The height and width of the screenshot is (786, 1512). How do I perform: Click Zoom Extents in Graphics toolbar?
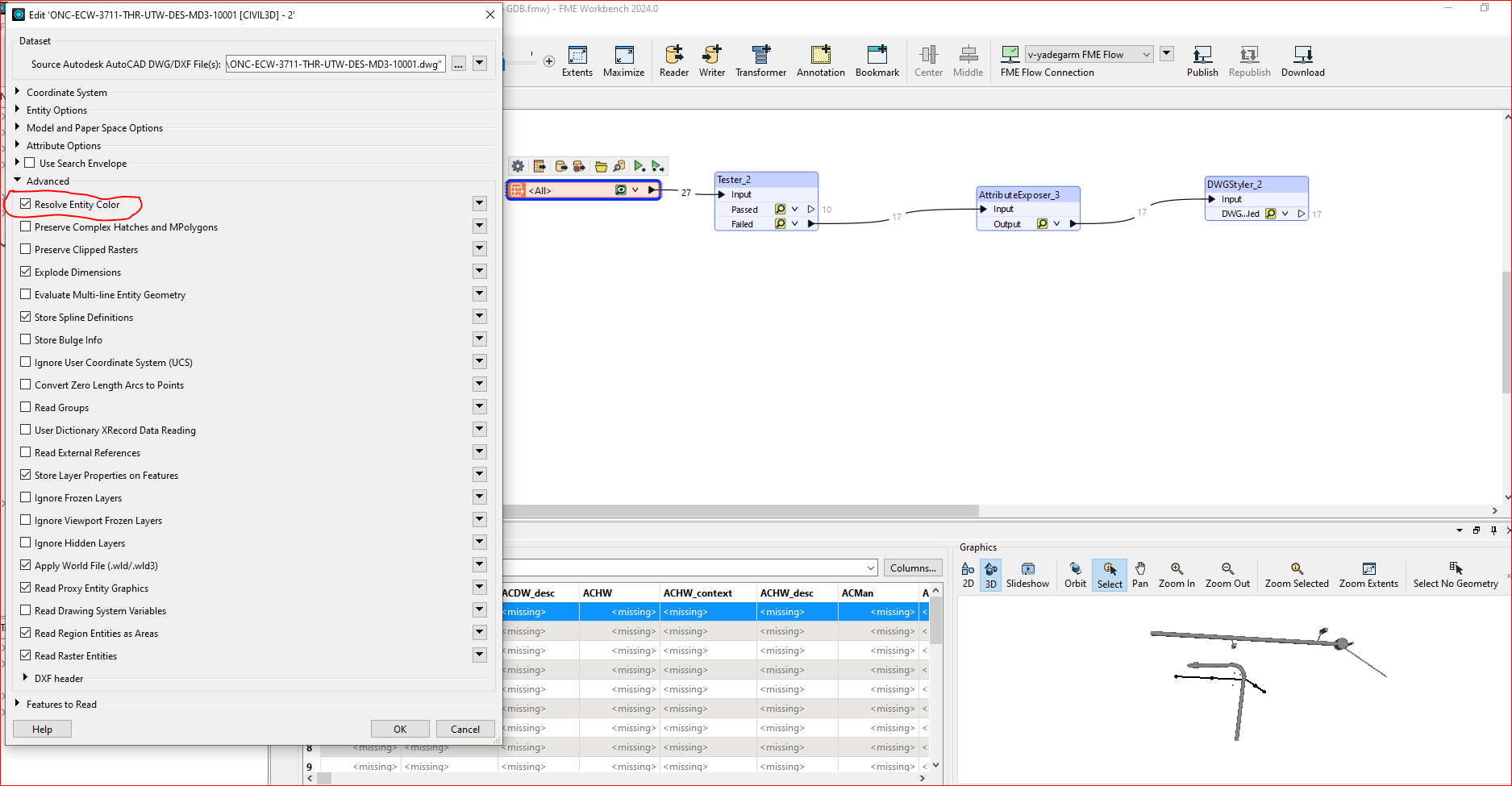coord(1368,575)
